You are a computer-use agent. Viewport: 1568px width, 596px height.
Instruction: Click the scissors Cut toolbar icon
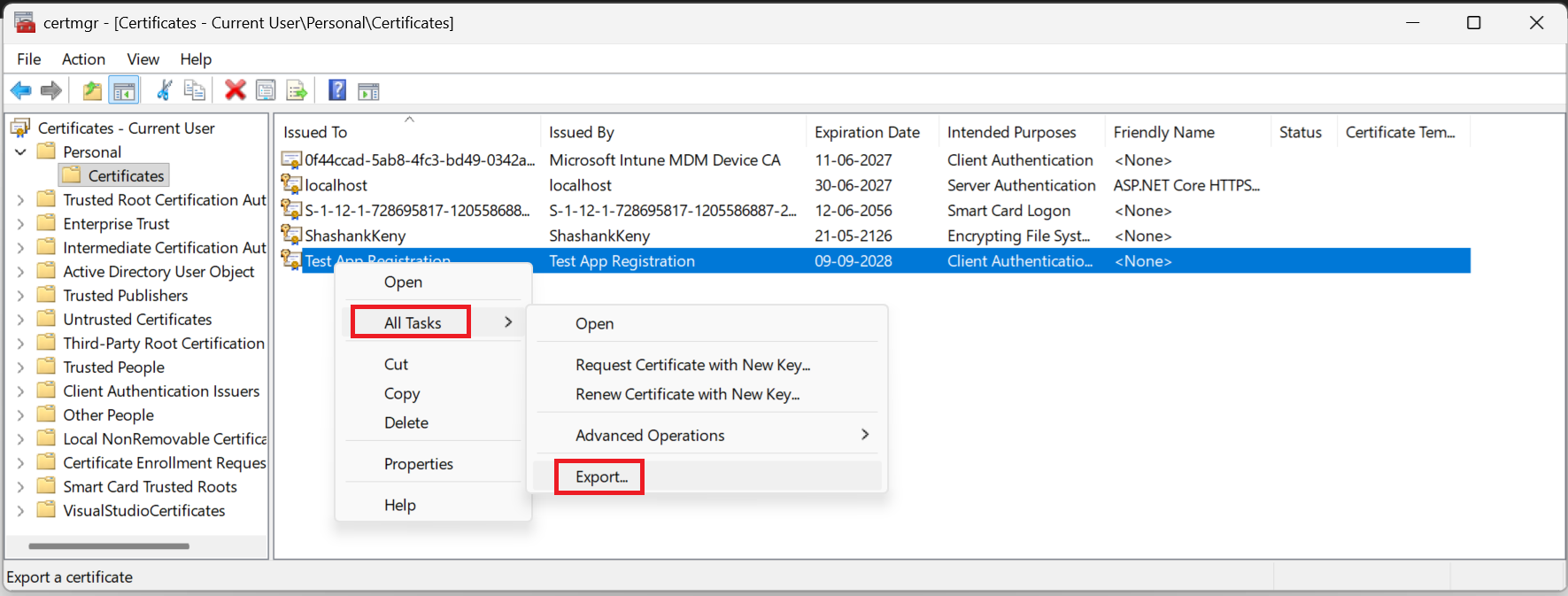(x=164, y=90)
